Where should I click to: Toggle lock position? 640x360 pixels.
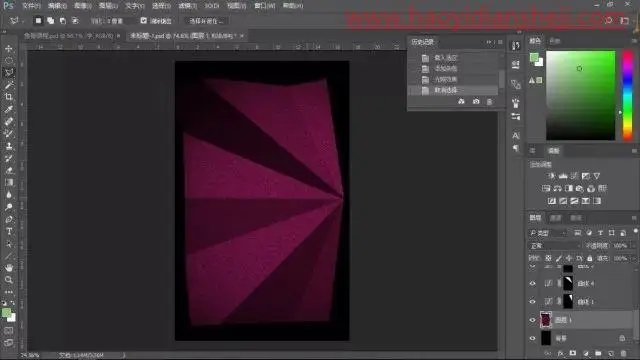(x=569, y=258)
